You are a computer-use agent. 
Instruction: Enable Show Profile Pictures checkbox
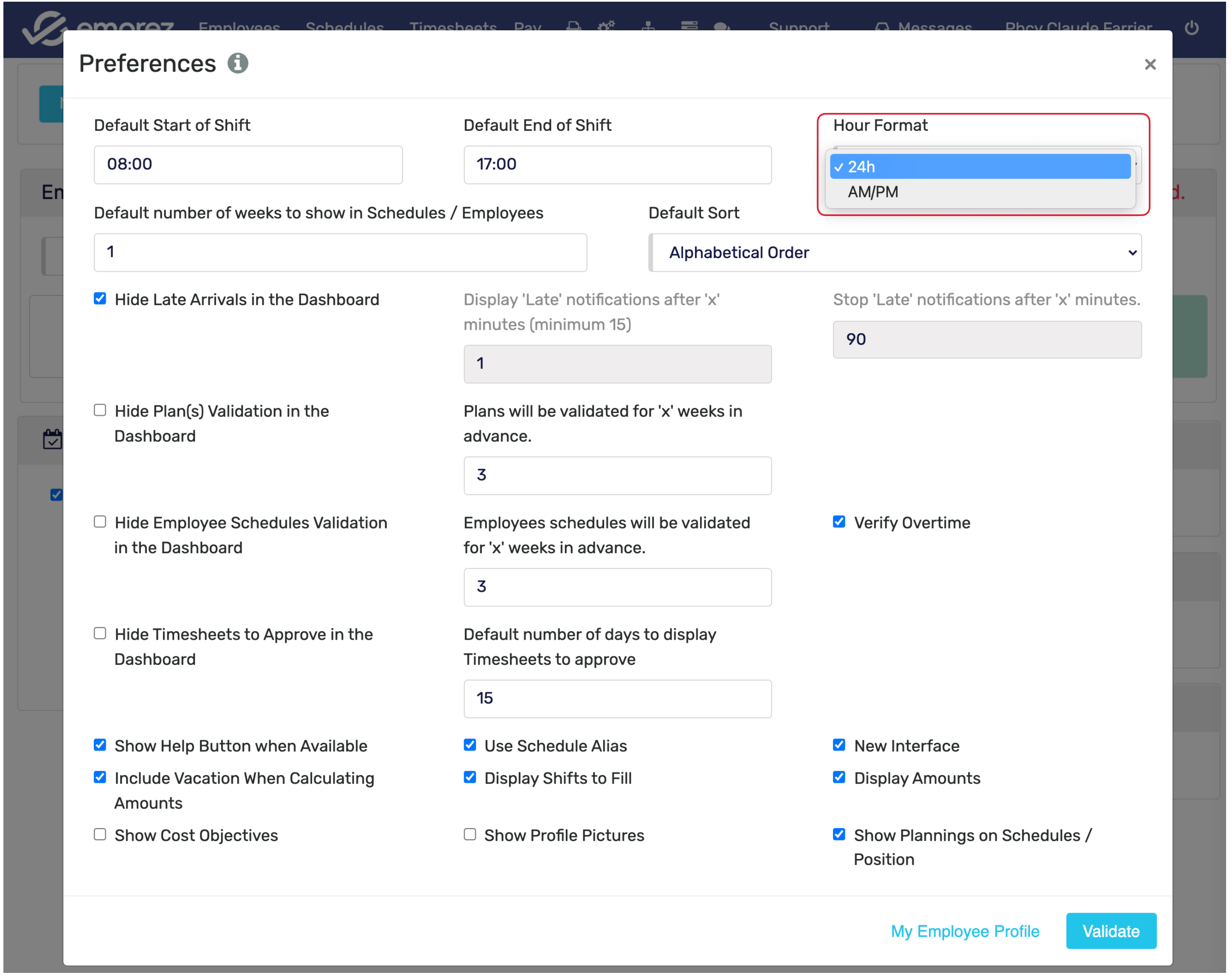tap(470, 835)
